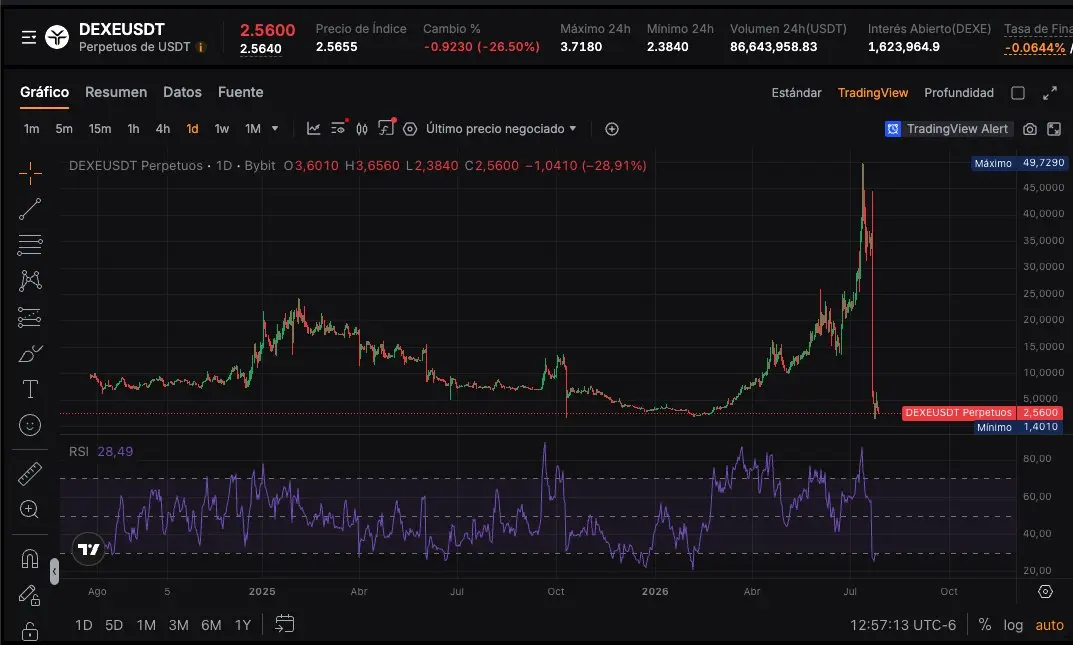Viewport: 1073px width, 645px height.
Task: Set date range to 3M
Action: [x=179, y=625]
